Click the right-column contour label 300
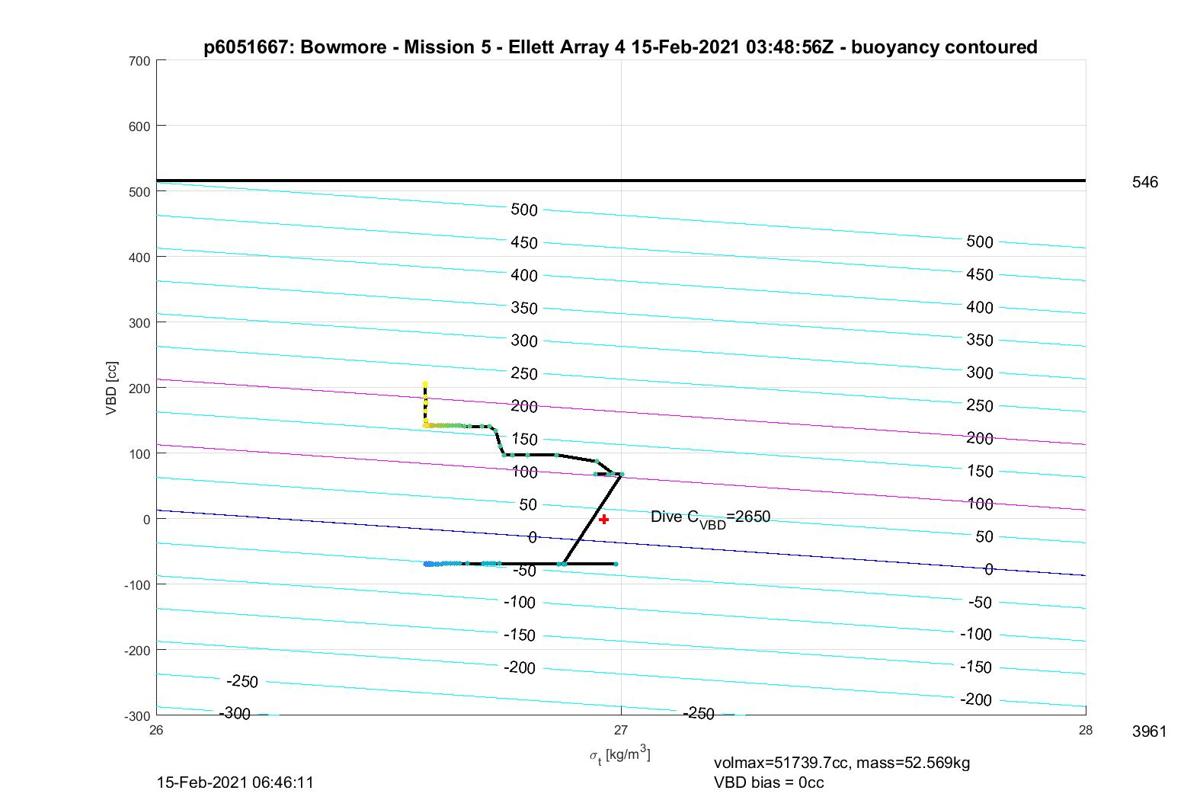Image resolution: width=1200 pixels, height=804 pixels. pyautogui.click(x=980, y=373)
